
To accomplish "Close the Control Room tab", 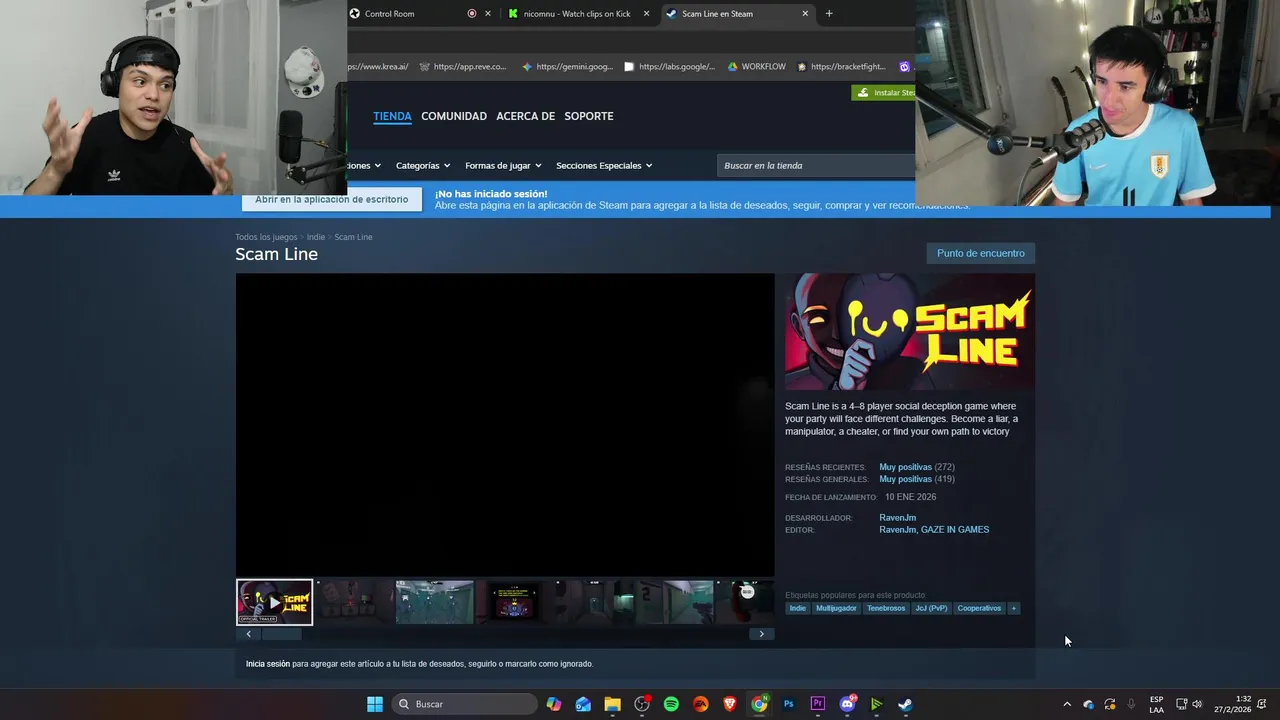I will (x=488, y=14).
